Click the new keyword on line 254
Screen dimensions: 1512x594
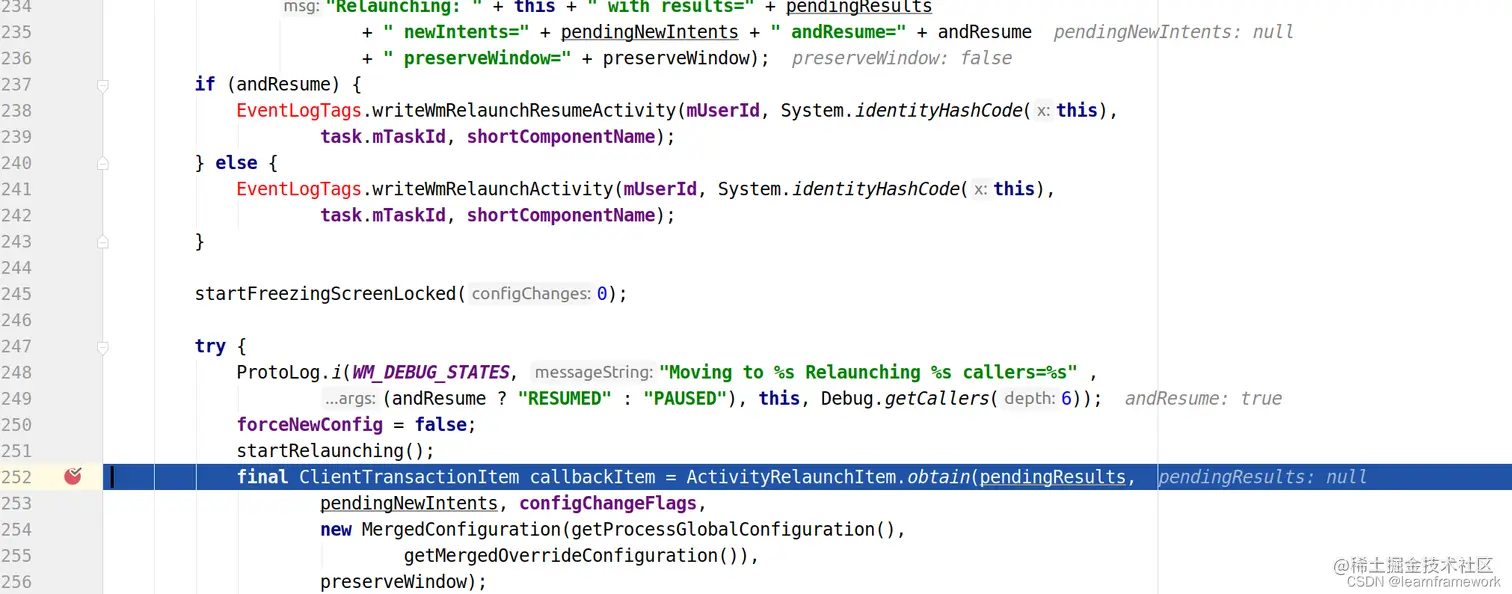336,529
